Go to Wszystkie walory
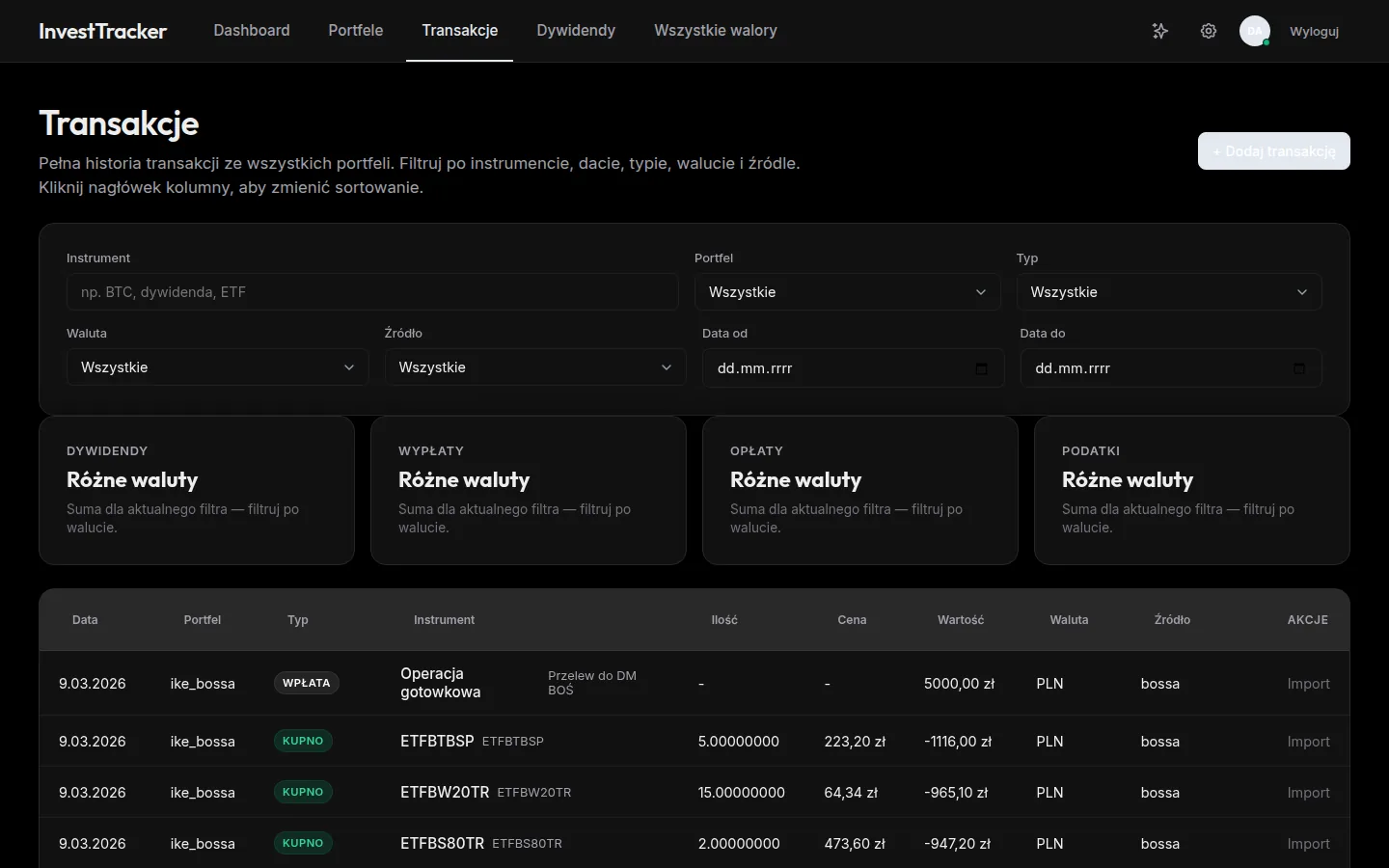The image size is (1389, 868). tap(715, 30)
